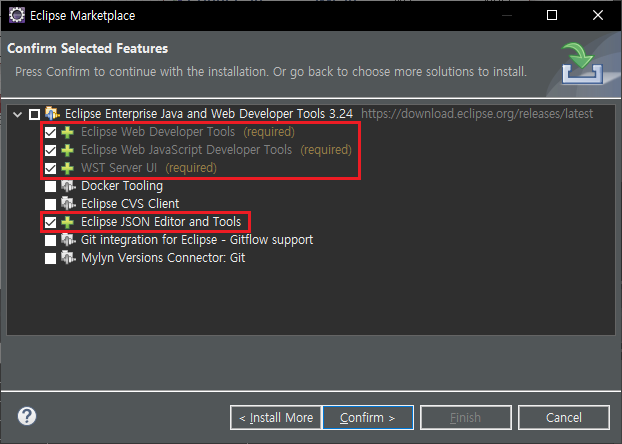Select the Eclipse Enterprise Java and Web Developer Tools row
Viewport: 622px width, 444px height.
[x=209, y=114]
